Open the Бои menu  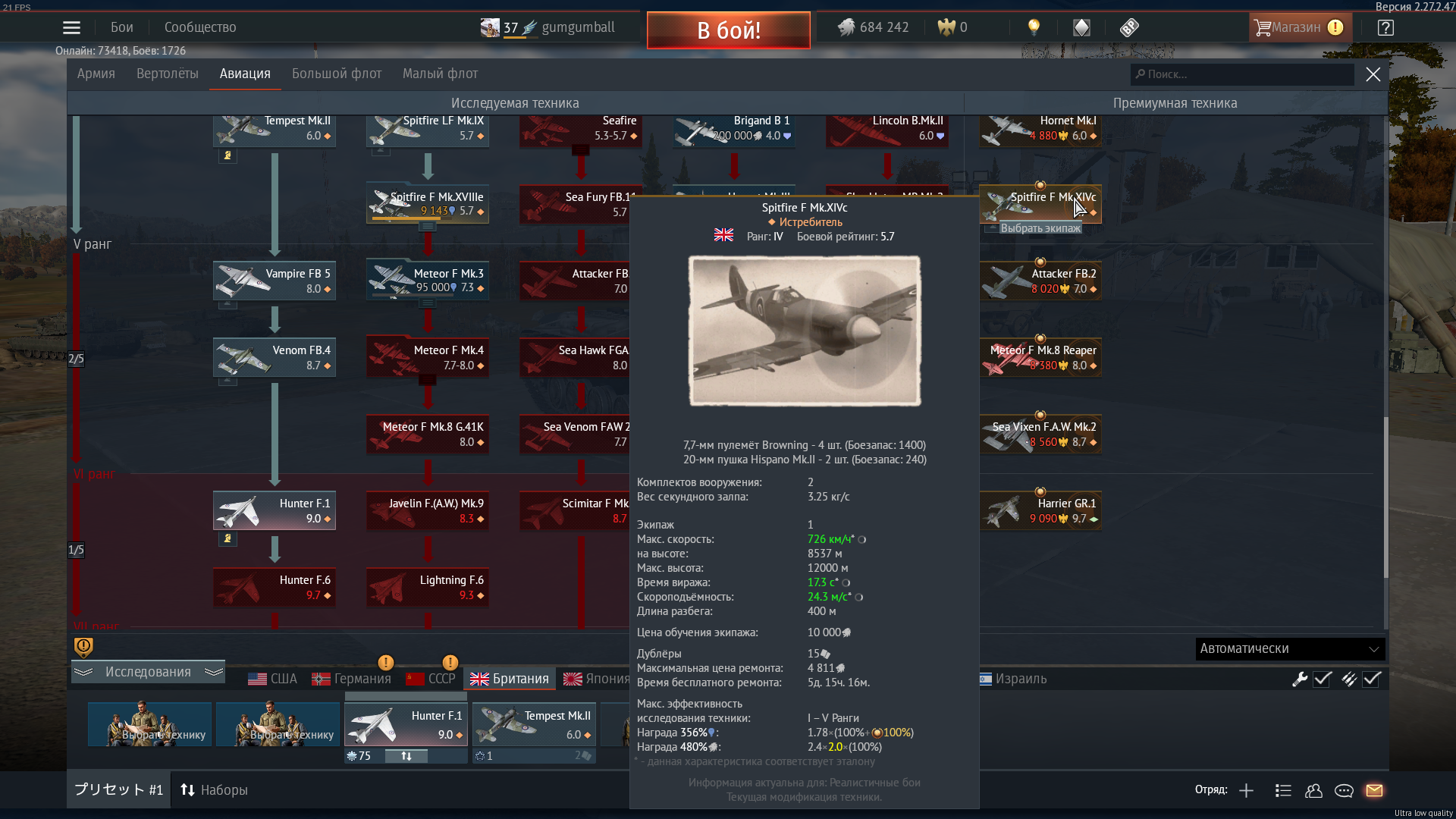(121, 27)
